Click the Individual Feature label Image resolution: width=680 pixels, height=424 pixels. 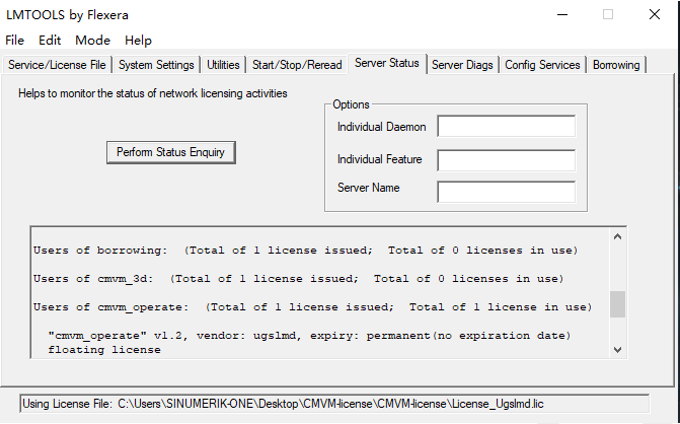coord(379,160)
